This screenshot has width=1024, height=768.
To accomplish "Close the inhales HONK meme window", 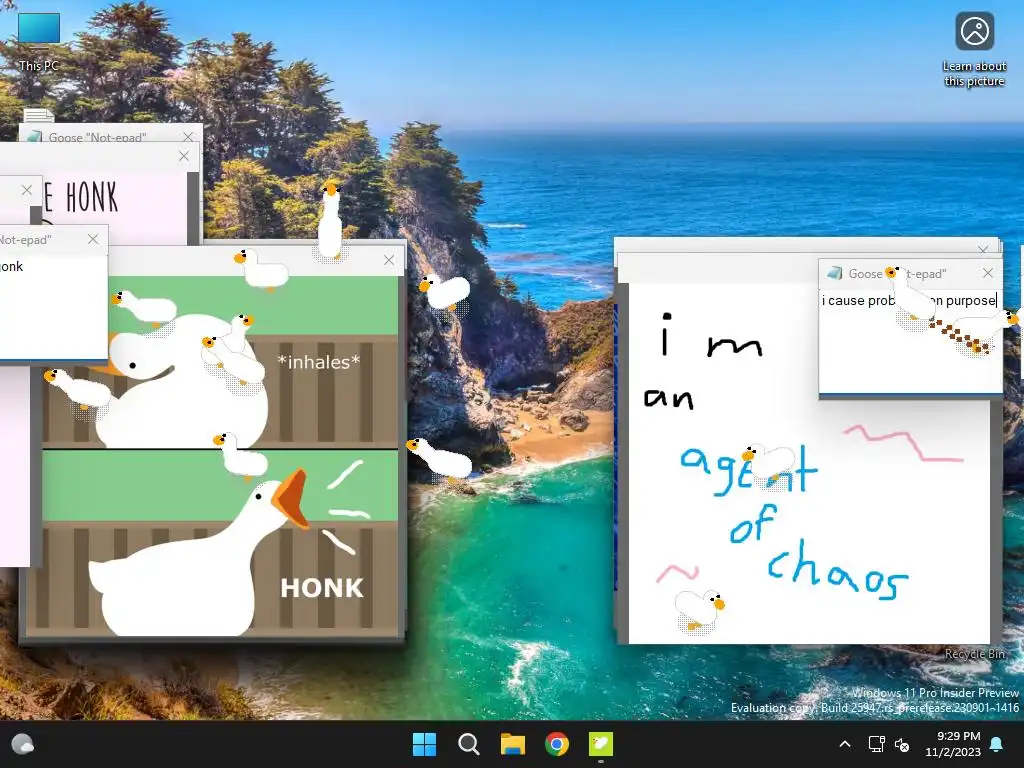I will click(x=389, y=260).
